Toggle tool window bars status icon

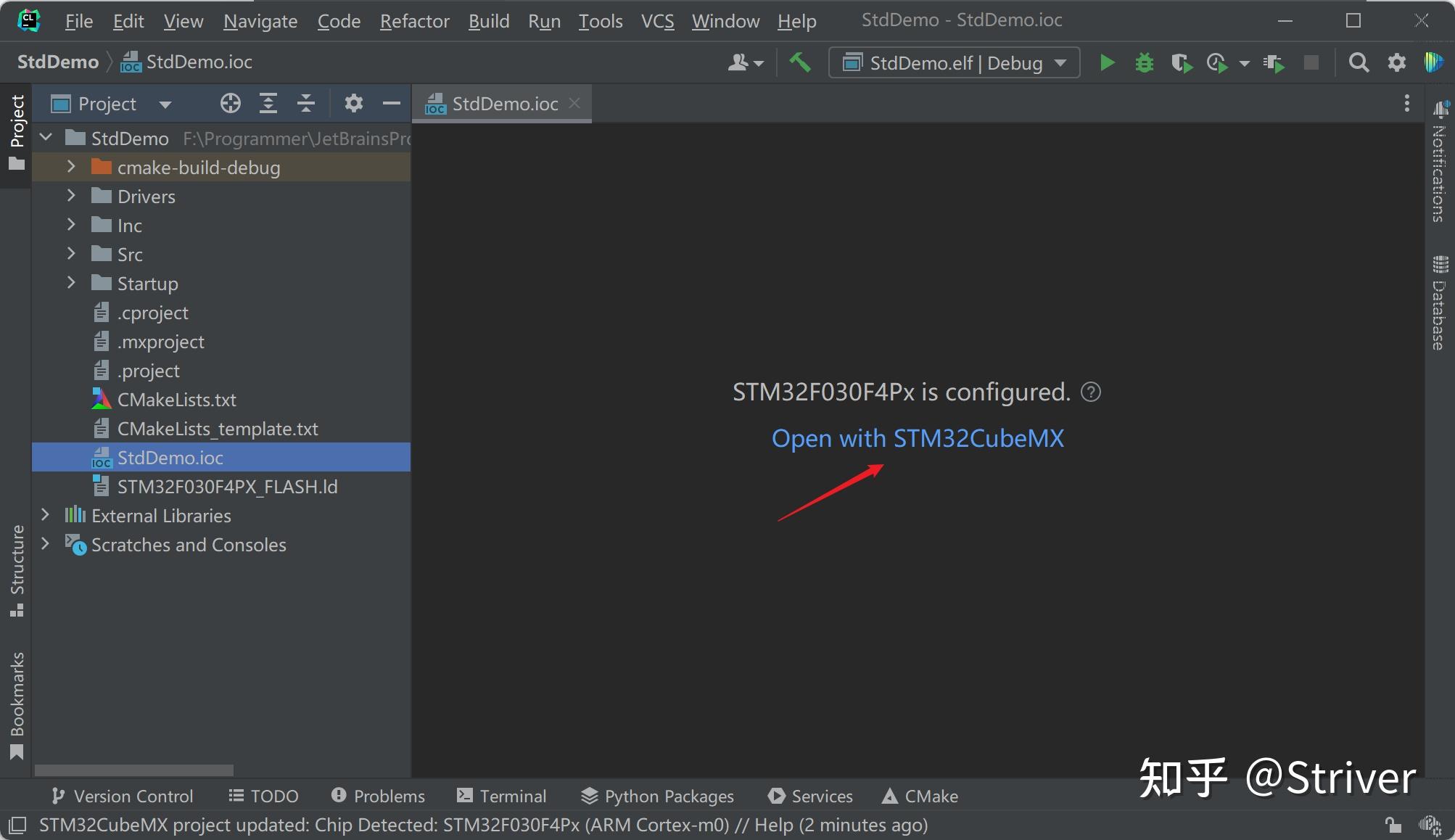(17, 825)
